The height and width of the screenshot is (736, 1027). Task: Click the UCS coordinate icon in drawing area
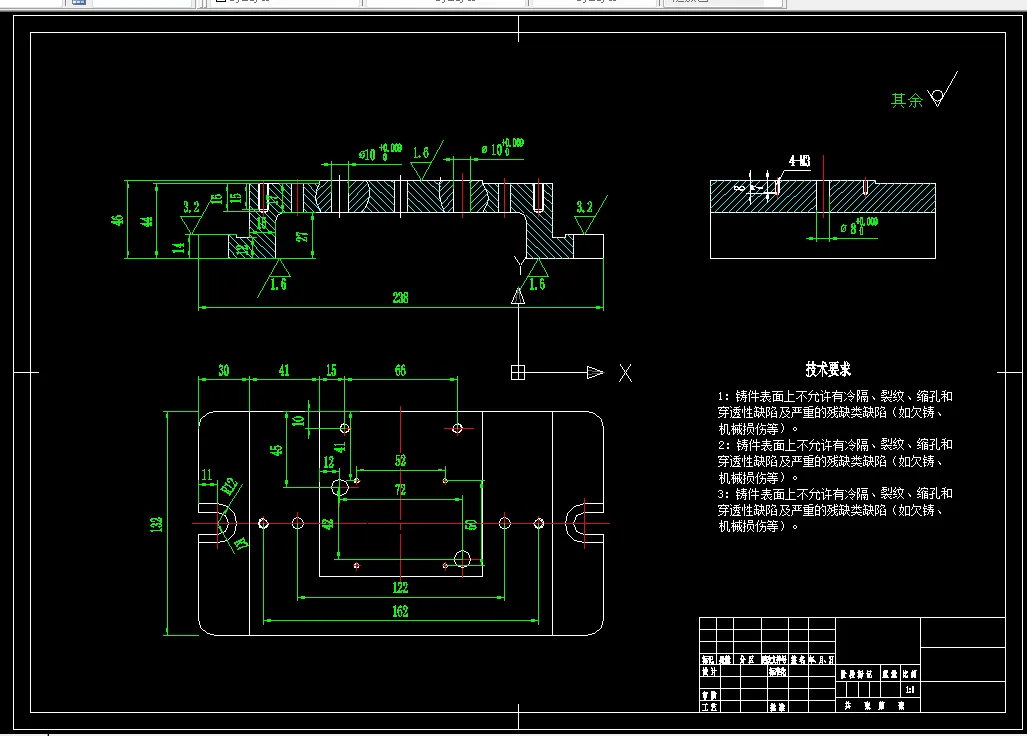tap(519, 372)
